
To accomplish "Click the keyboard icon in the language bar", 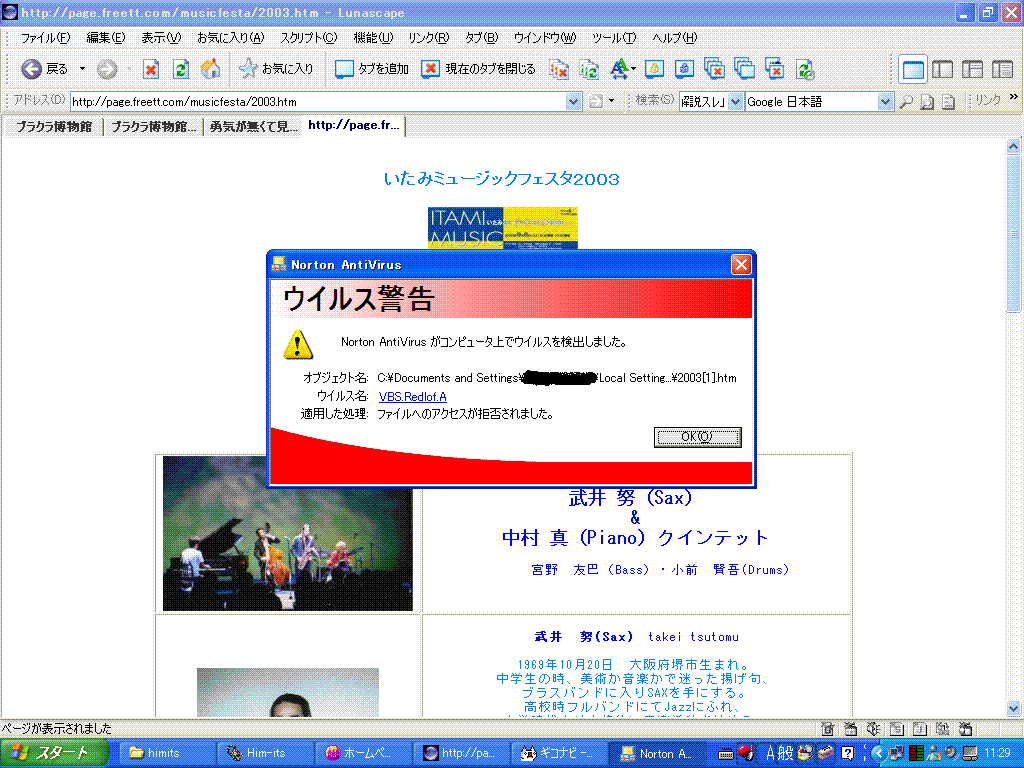I will [x=726, y=754].
